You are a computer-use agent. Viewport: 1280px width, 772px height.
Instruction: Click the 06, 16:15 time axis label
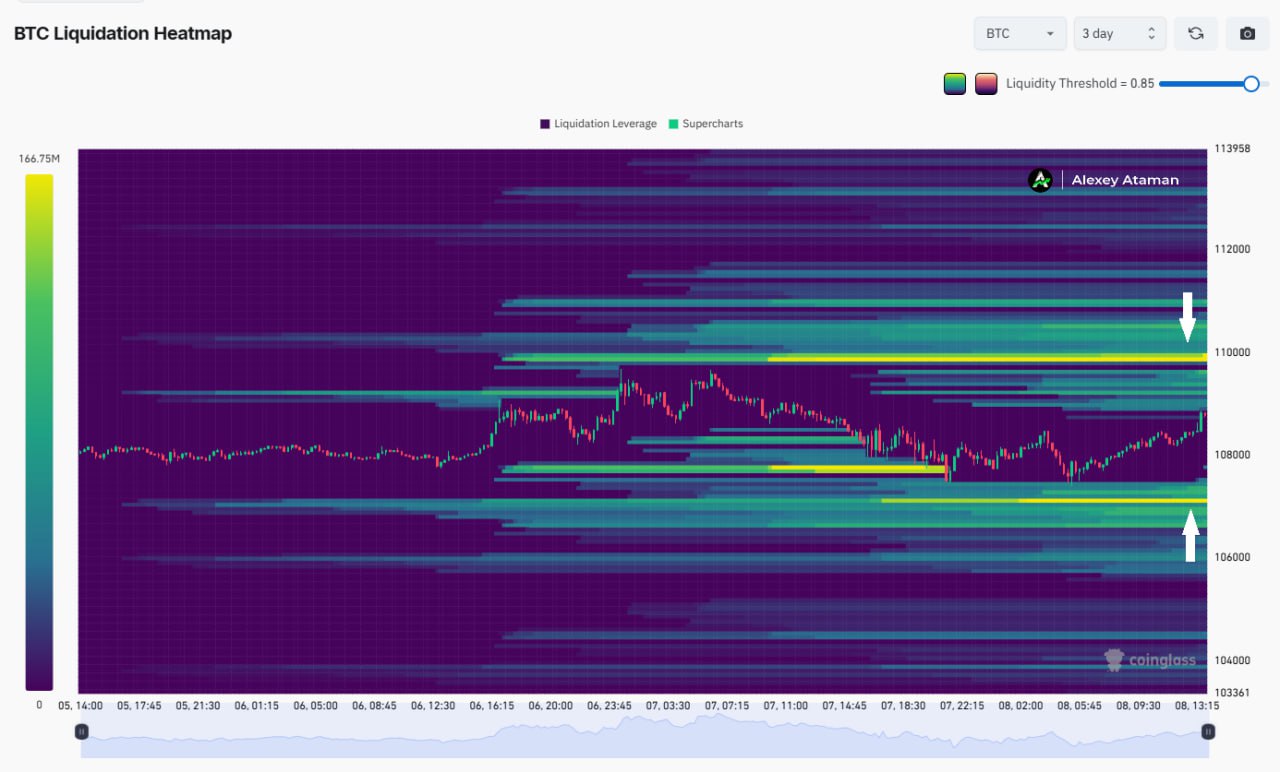pos(492,705)
